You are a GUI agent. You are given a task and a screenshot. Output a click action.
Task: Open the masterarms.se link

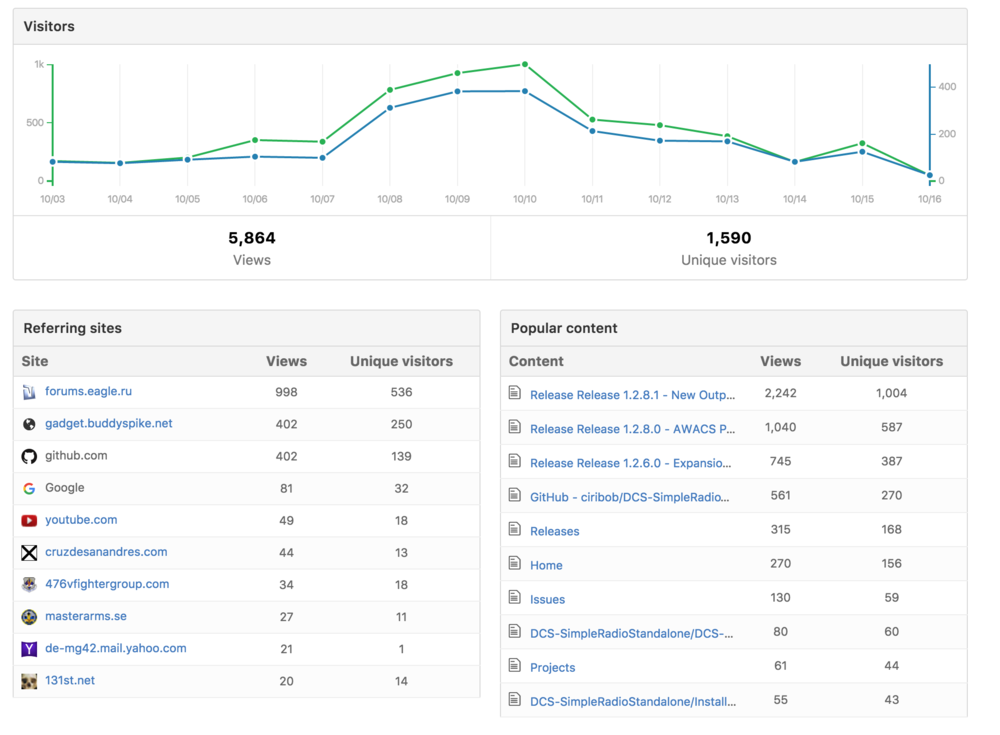85,616
